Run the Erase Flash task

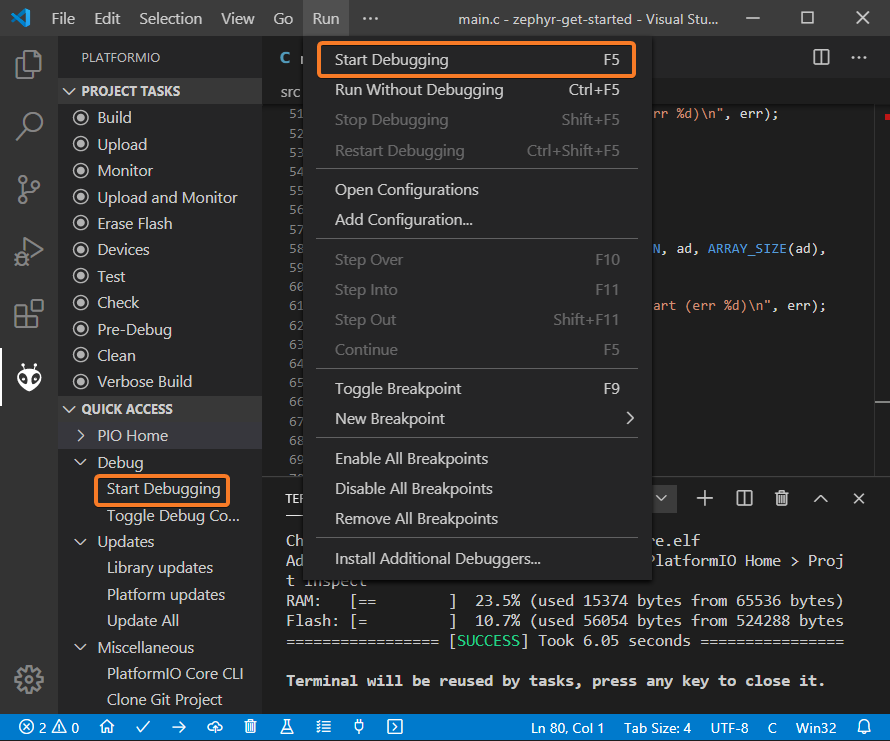(x=160, y=223)
